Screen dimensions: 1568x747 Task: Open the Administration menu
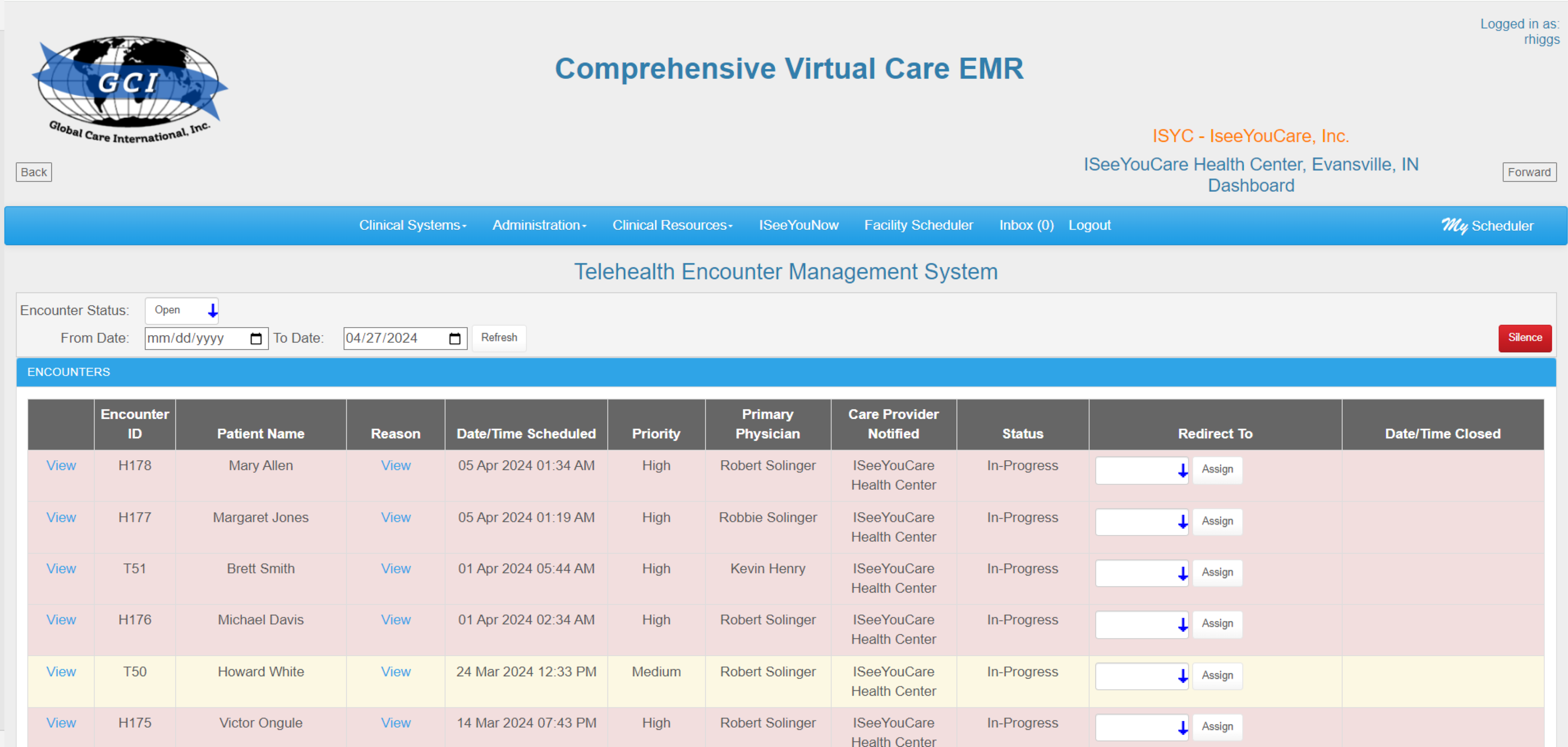click(539, 225)
